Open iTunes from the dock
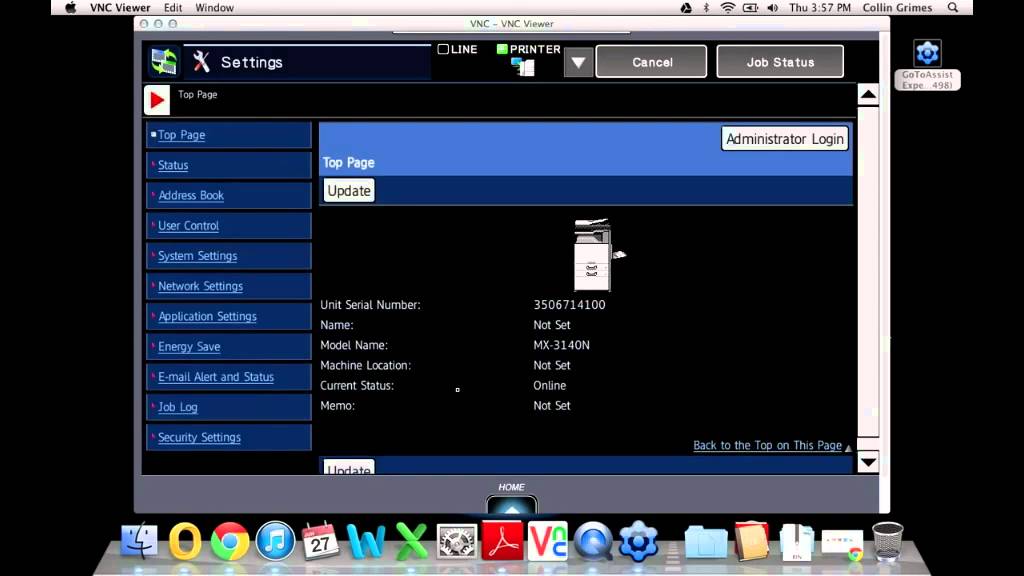The height and width of the screenshot is (576, 1024). coord(275,541)
